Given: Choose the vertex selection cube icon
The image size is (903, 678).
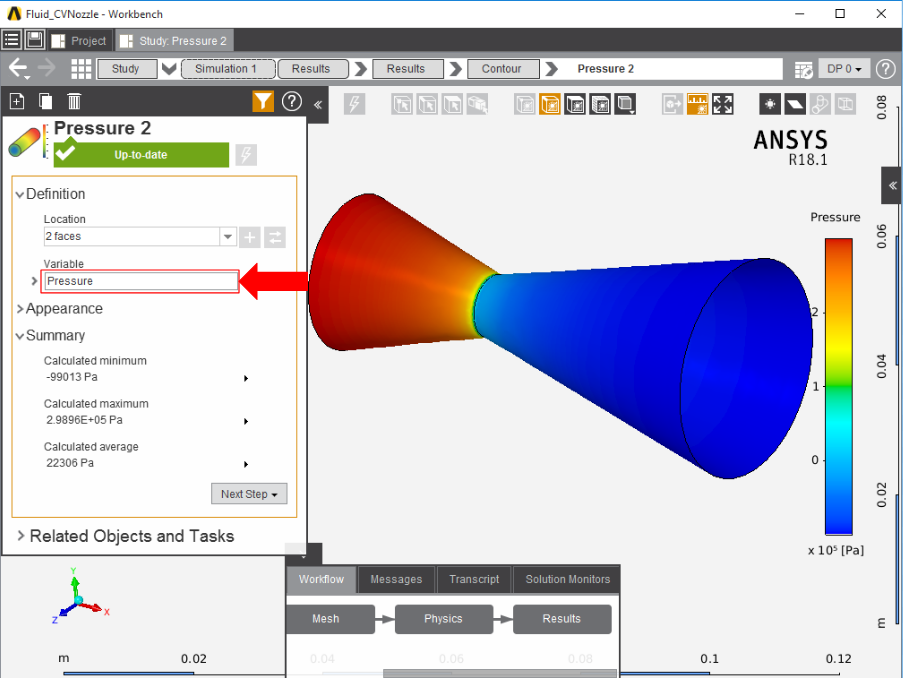Looking at the screenshot, I should [402, 104].
